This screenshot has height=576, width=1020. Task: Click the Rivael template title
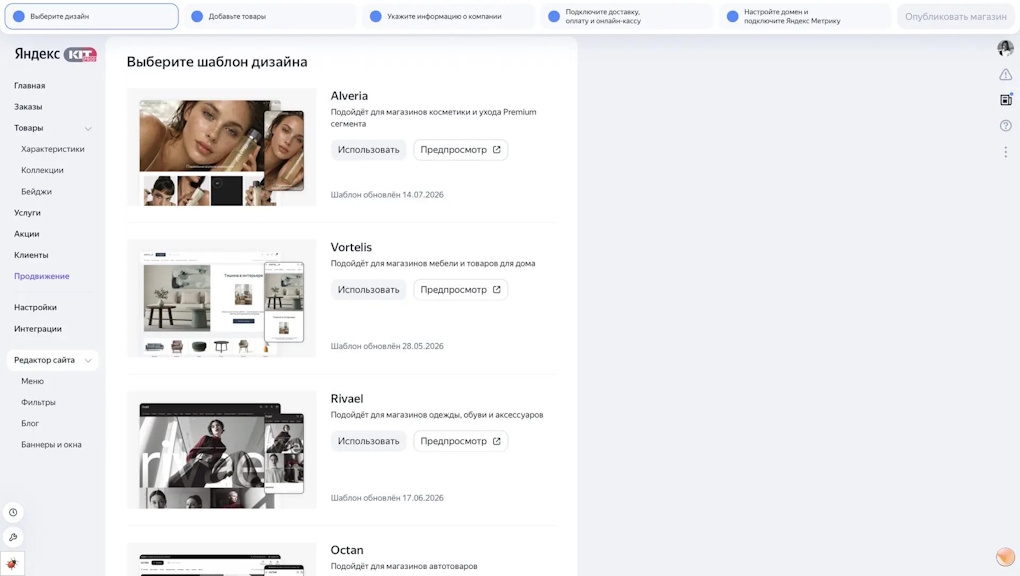tap(347, 399)
